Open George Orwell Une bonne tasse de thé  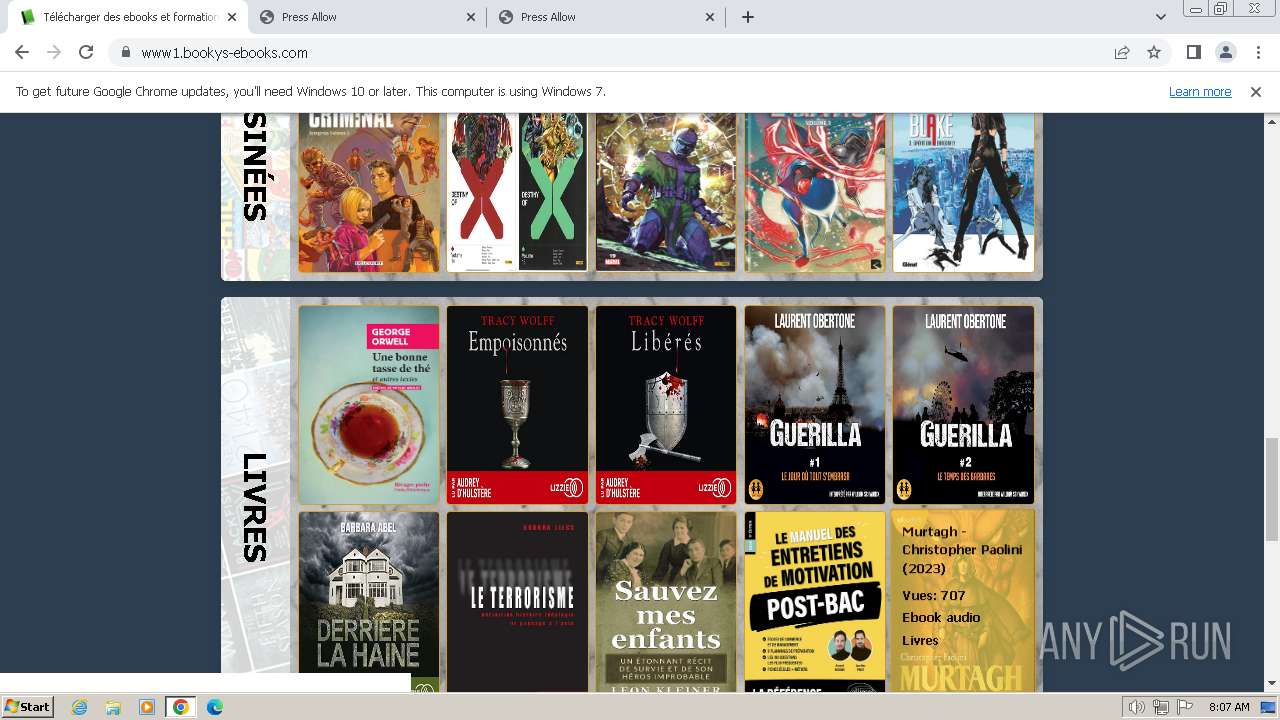coord(369,405)
